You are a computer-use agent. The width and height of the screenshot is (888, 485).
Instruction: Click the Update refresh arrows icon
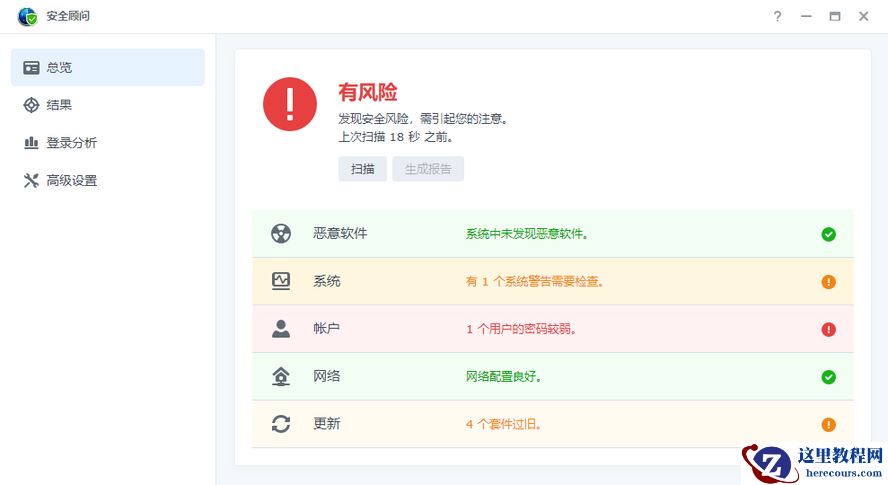pos(281,424)
